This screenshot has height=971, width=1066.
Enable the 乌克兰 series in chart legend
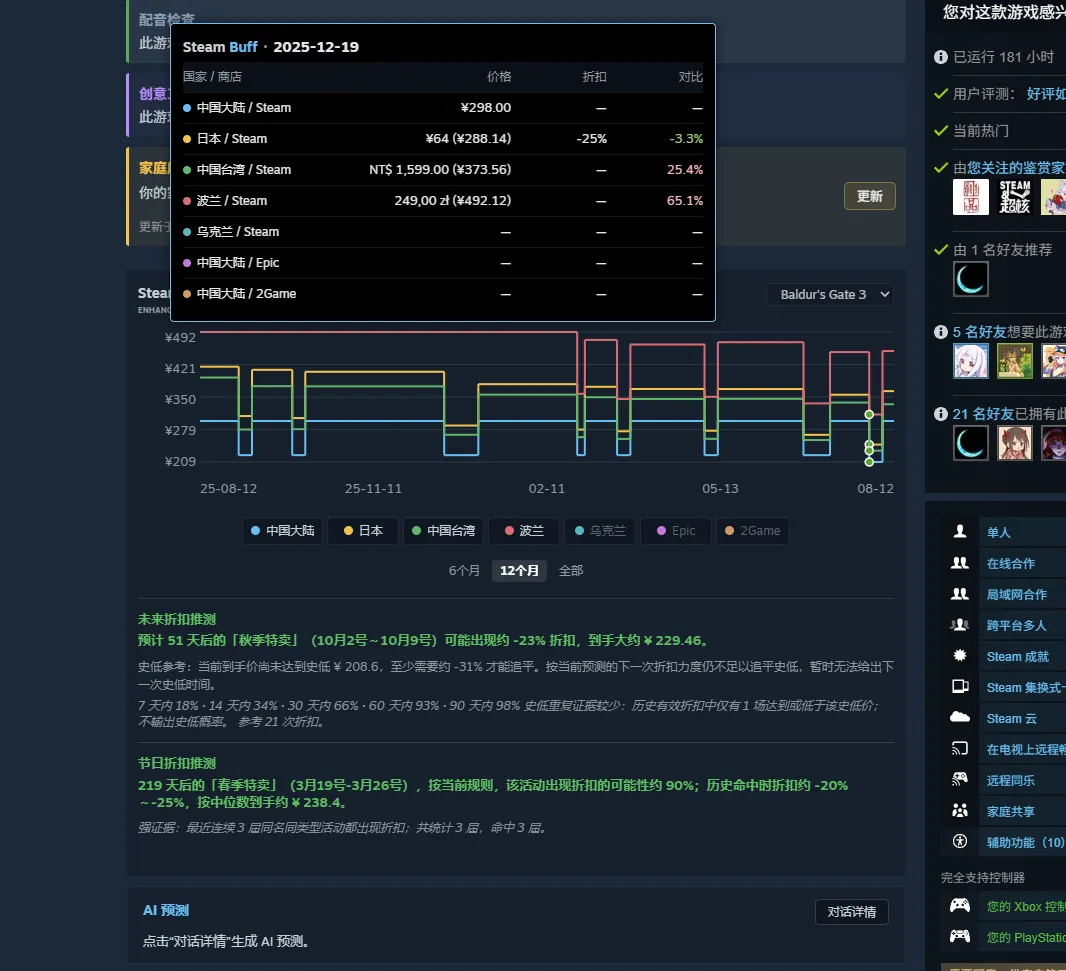click(600, 530)
